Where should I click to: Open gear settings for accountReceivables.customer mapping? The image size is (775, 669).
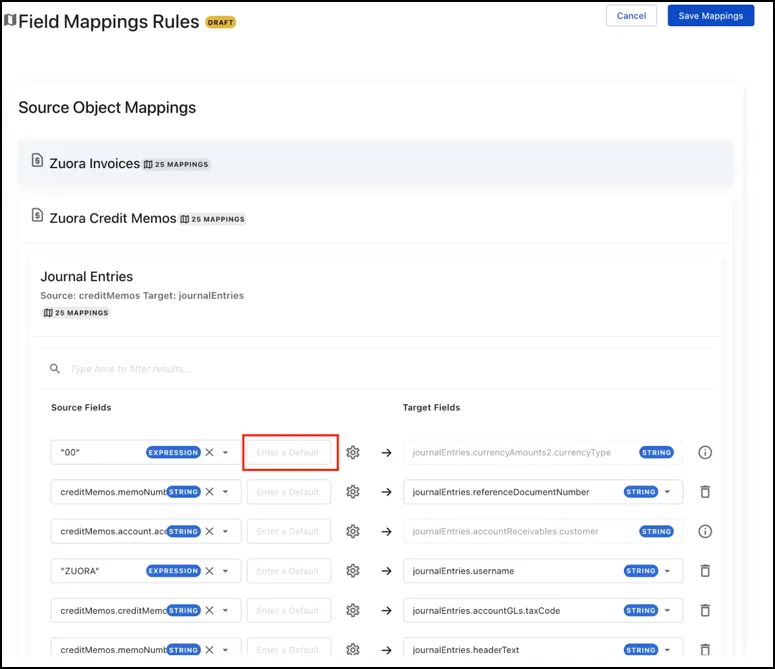(x=353, y=532)
